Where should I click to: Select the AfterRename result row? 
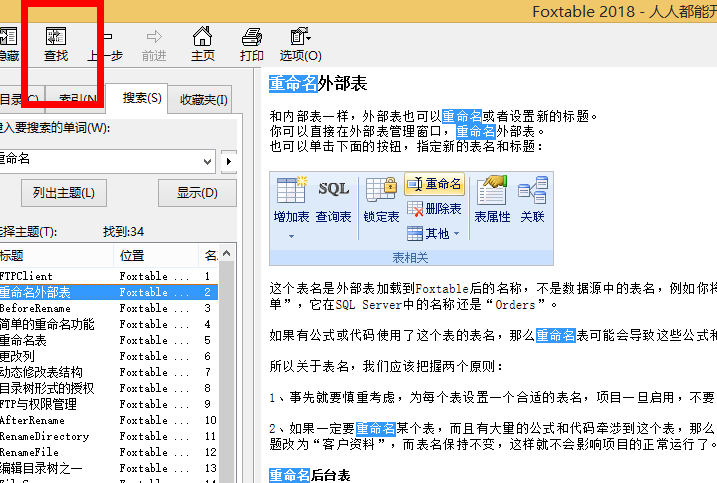109,420
